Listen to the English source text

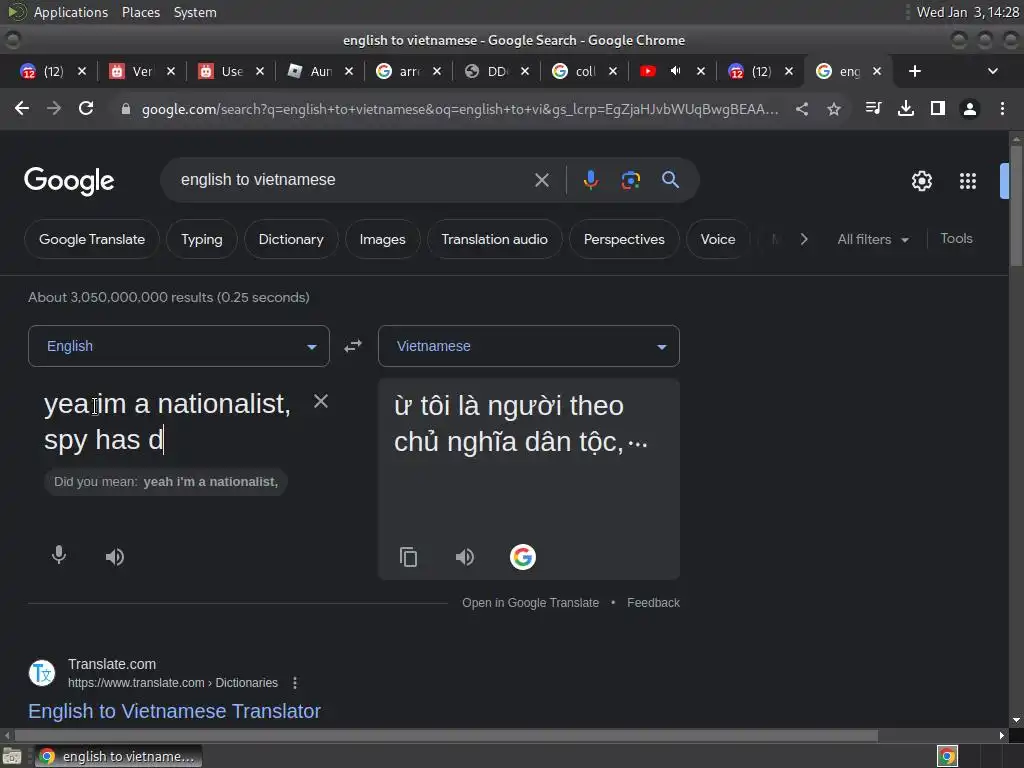[x=115, y=557]
